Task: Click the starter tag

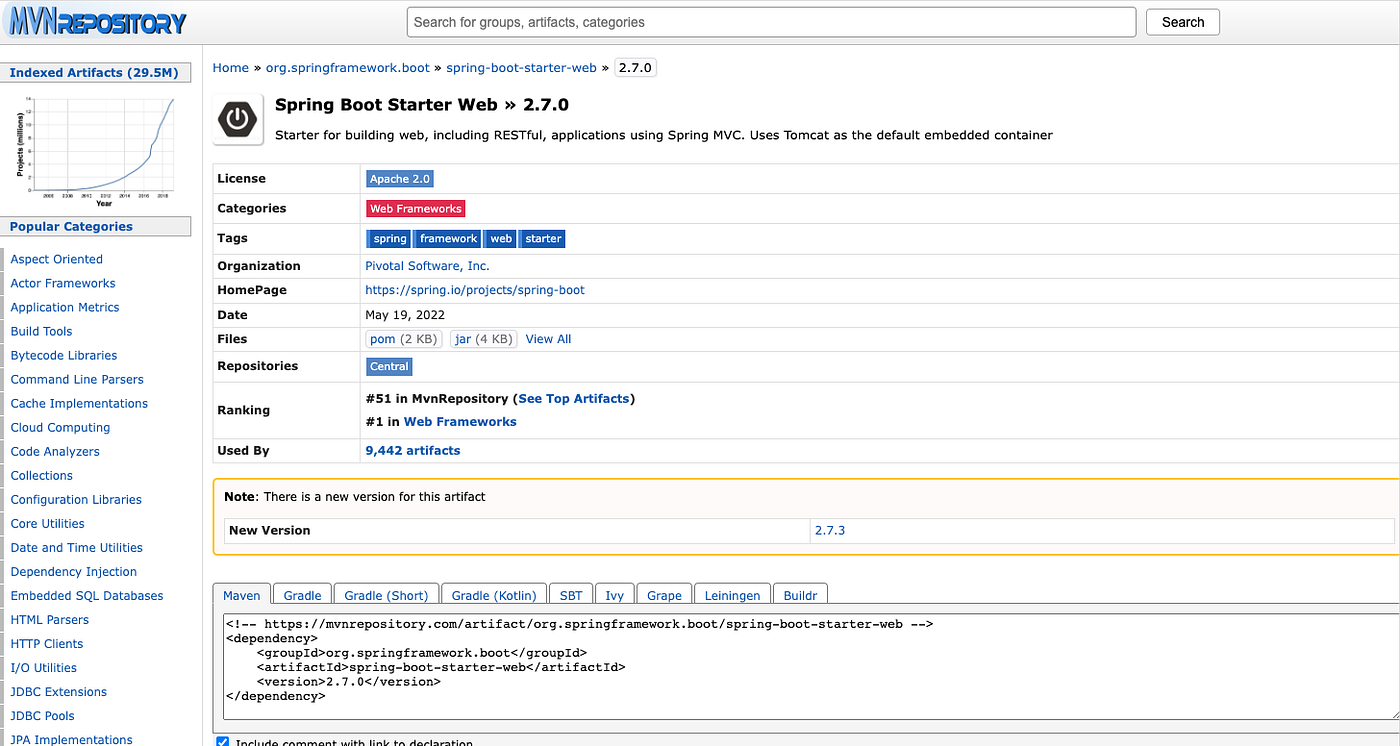Action: tap(542, 239)
